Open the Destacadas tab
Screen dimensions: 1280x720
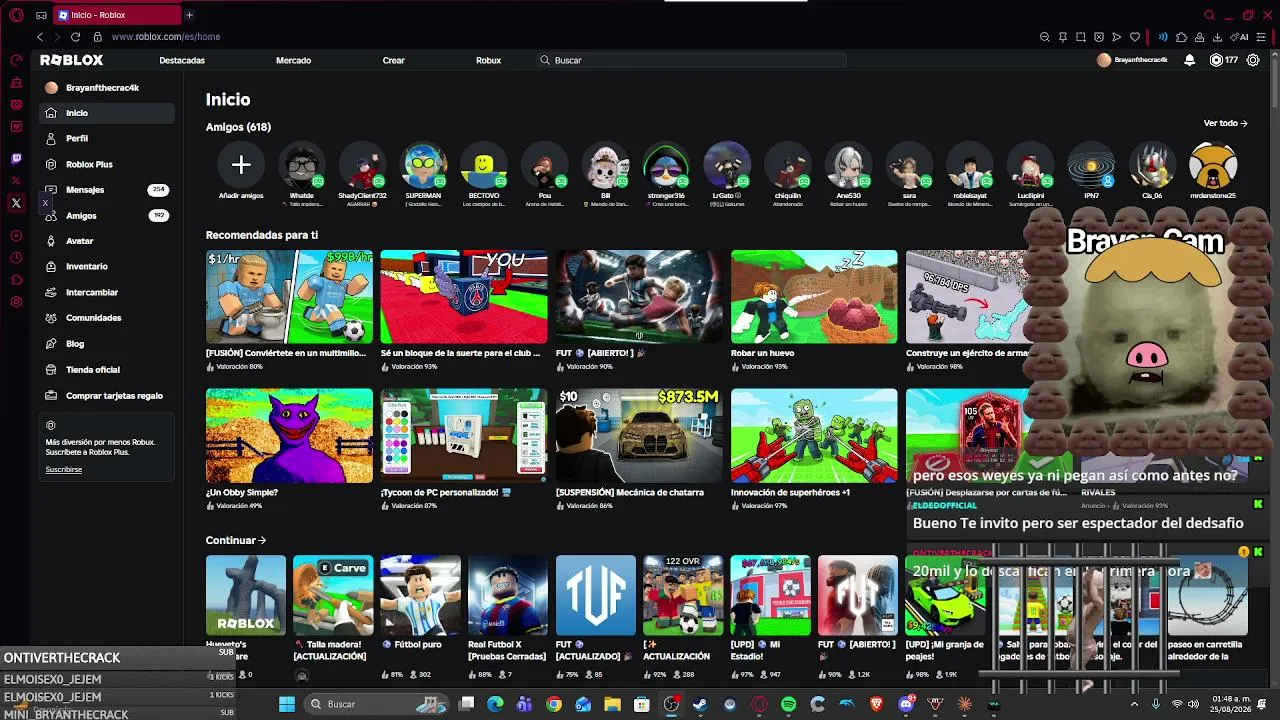click(x=182, y=60)
